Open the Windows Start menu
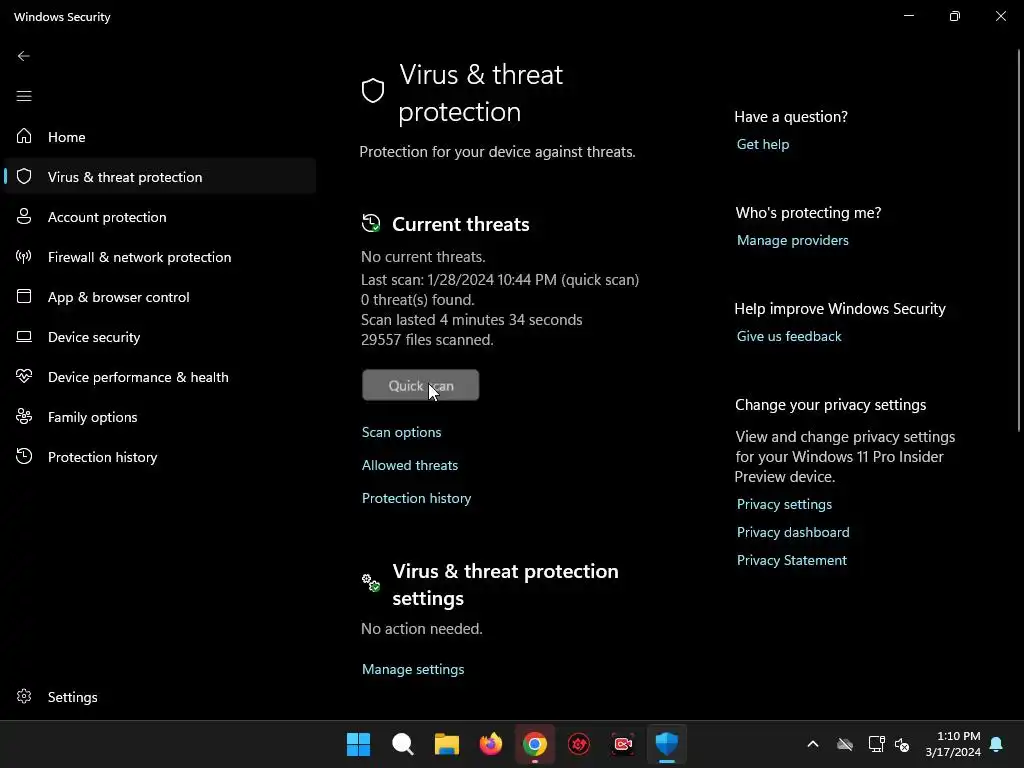The width and height of the screenshot is (1024, 768). [359, 744]
